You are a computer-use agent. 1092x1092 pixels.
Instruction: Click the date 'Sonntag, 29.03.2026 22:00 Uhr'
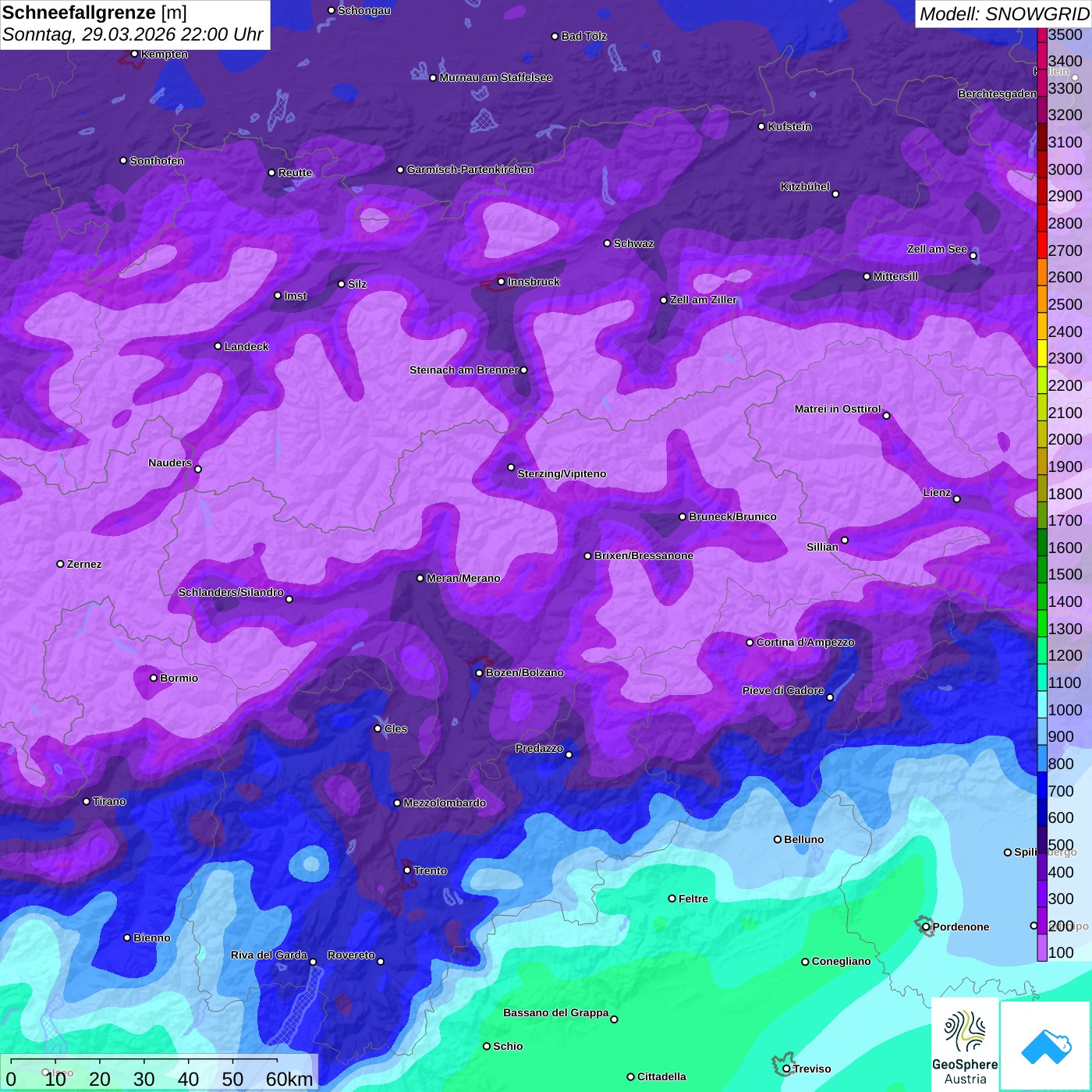coord(133,35)
